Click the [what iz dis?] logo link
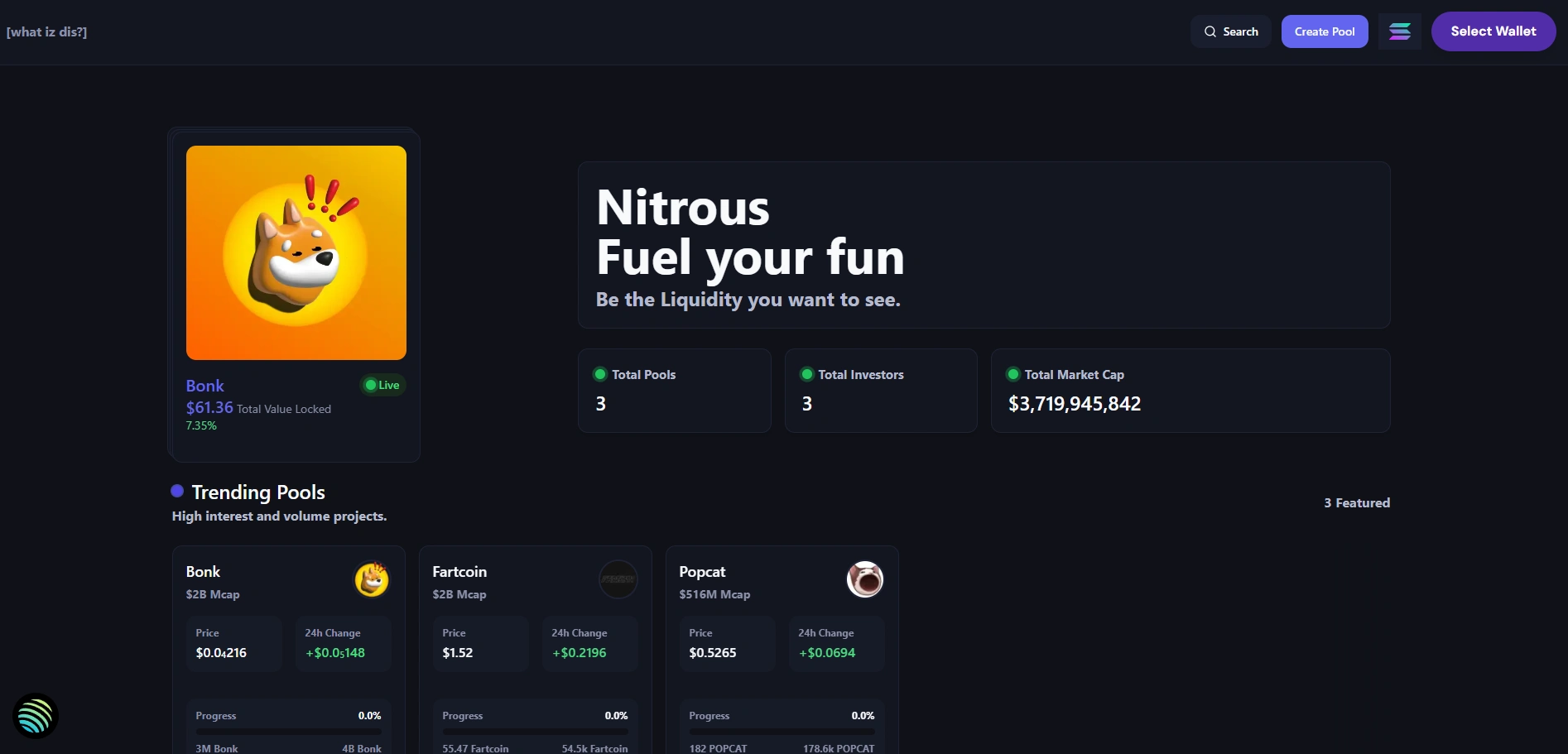1568x754 pixels. coord(46,31)
